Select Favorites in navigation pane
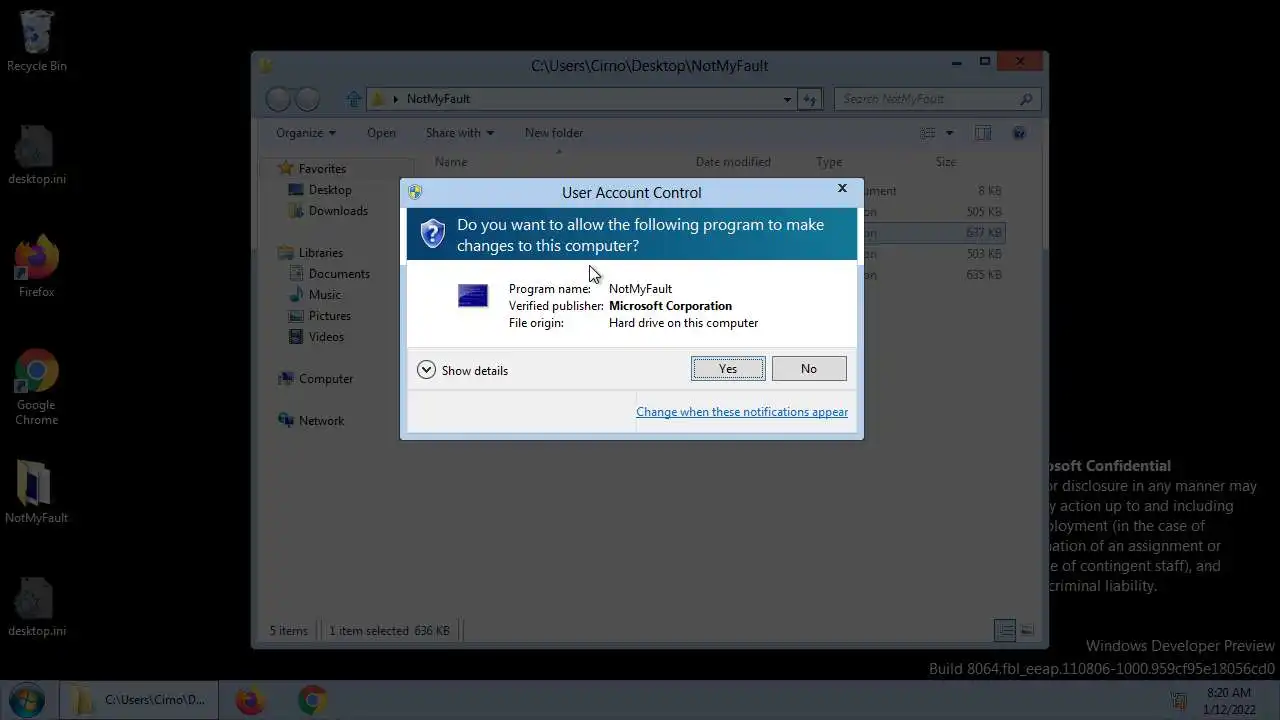 click(x=312, y=169)
